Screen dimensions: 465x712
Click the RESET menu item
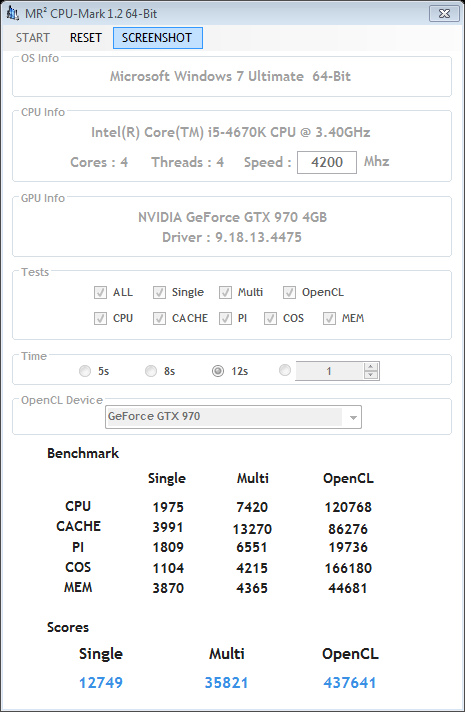point(85,38)
